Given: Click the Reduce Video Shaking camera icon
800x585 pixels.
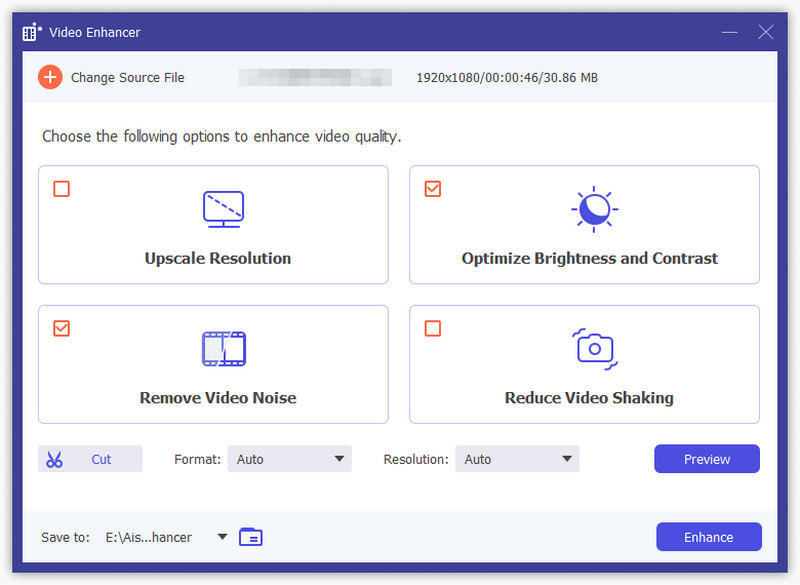Looking at the screenshot, I should click(594, 349).
